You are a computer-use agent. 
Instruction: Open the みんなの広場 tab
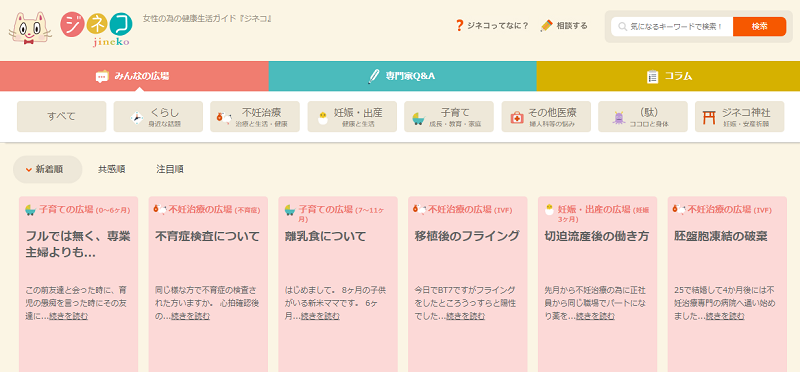(x=134, y=77)
